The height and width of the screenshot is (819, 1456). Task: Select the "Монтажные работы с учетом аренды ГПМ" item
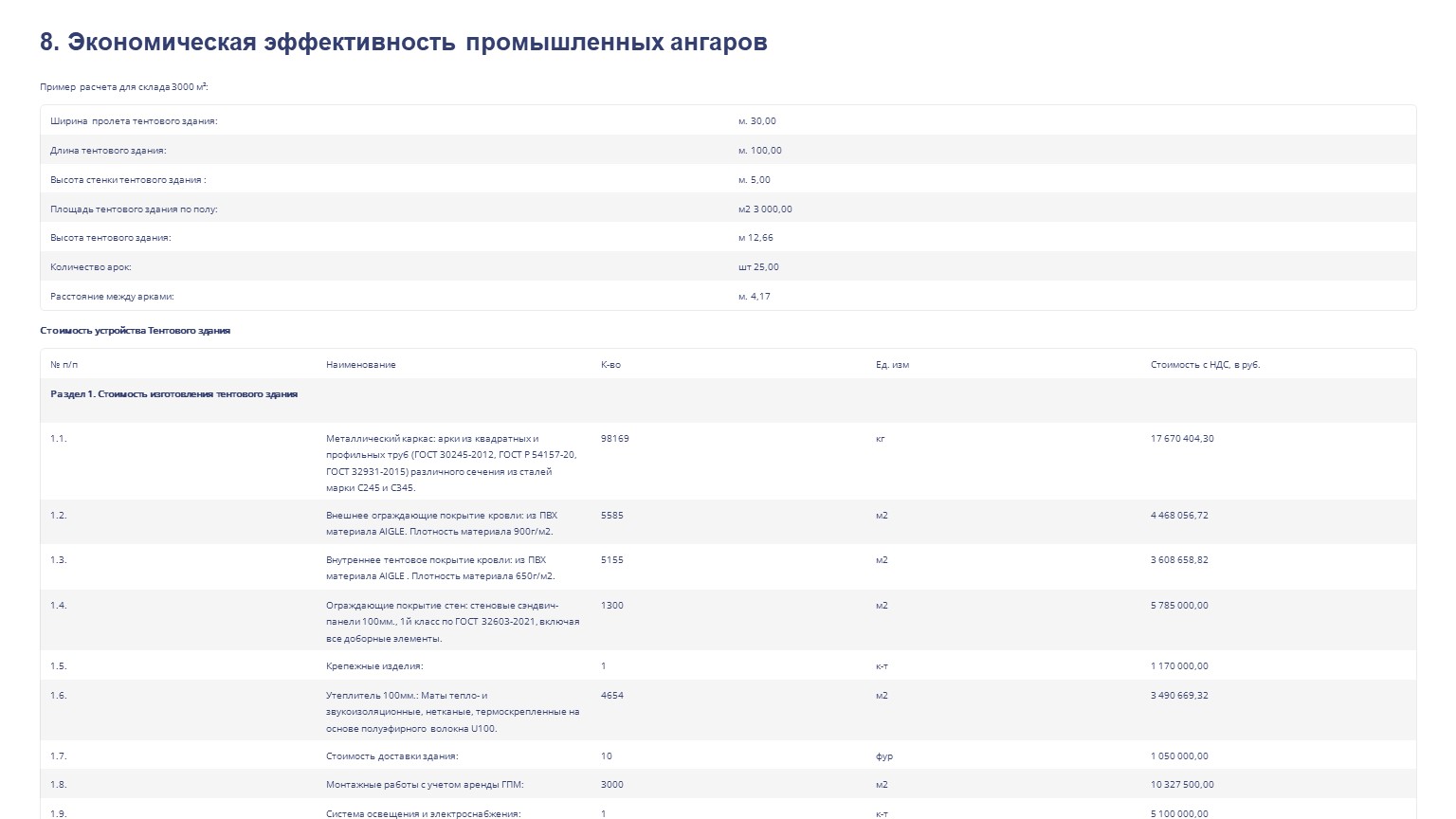[425, 785]
